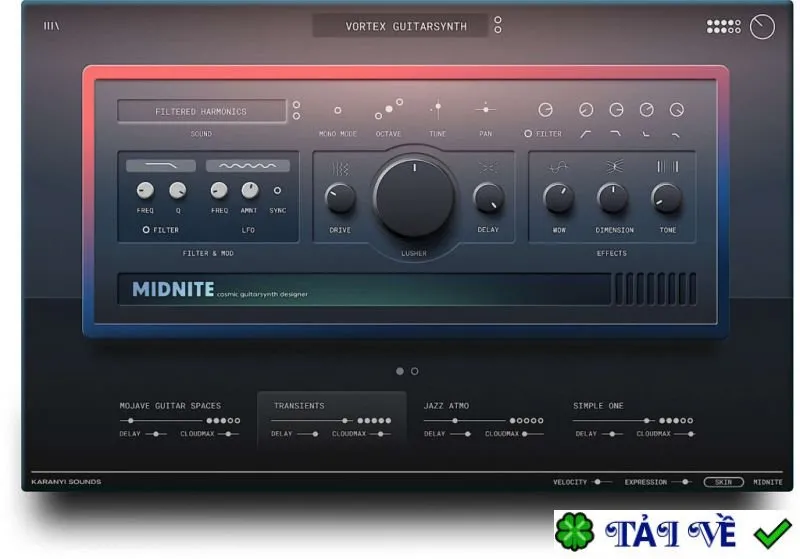Click the Midnite skin name
Image resolution: width=800 pixels, height=559 pixels.
pyautogui.click(x=767, y=482)
